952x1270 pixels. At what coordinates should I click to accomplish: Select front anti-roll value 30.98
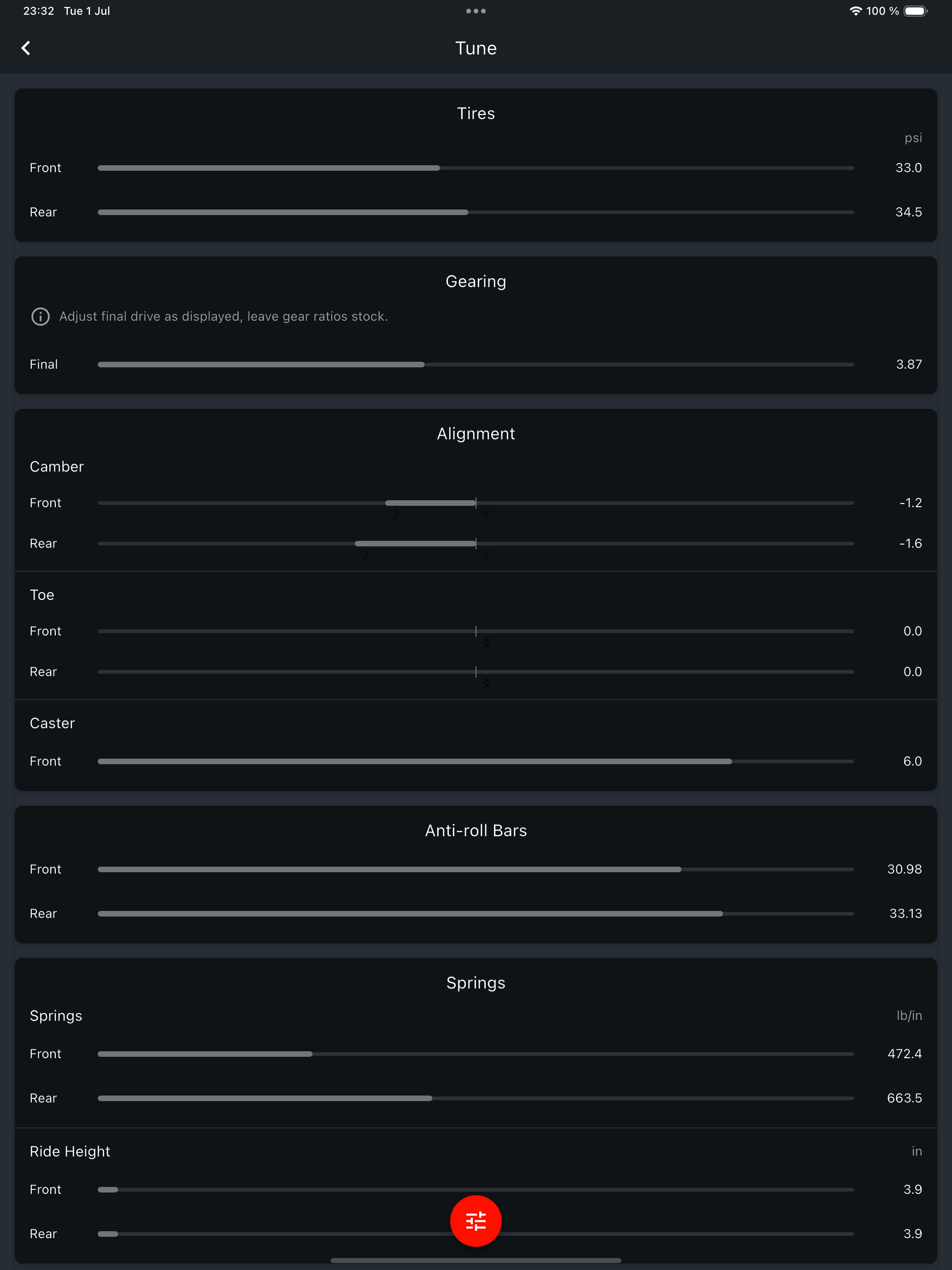coord(904,869)
